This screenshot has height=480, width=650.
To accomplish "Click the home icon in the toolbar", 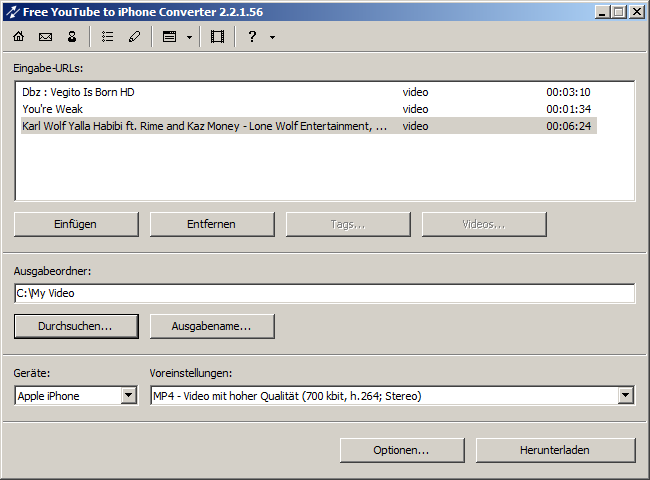I will (18, 37).
